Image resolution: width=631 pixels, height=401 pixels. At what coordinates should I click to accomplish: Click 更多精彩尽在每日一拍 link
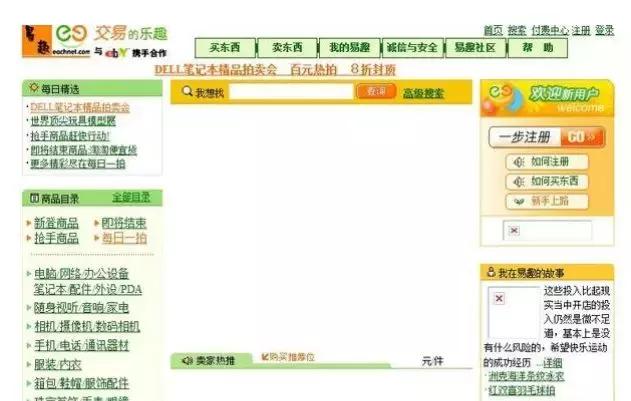pyautogui.click(x=78, y=163)
